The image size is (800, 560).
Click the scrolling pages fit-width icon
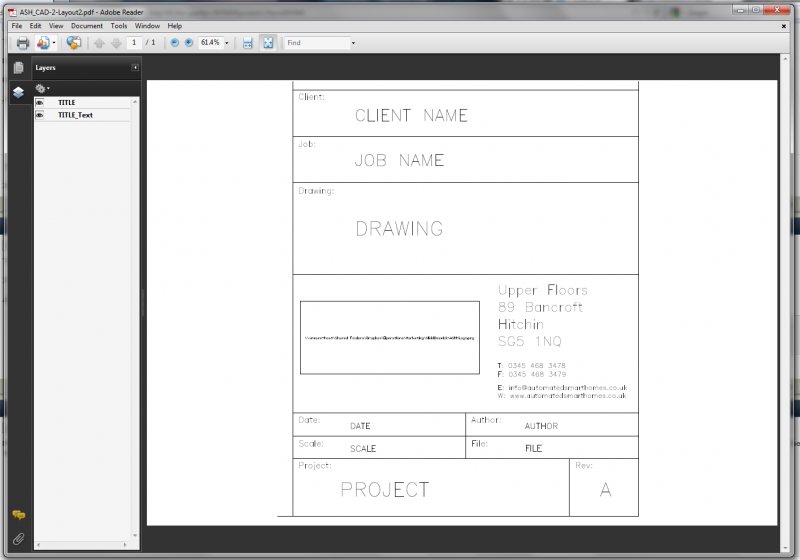pyautogui.click(x=247, y=43)
